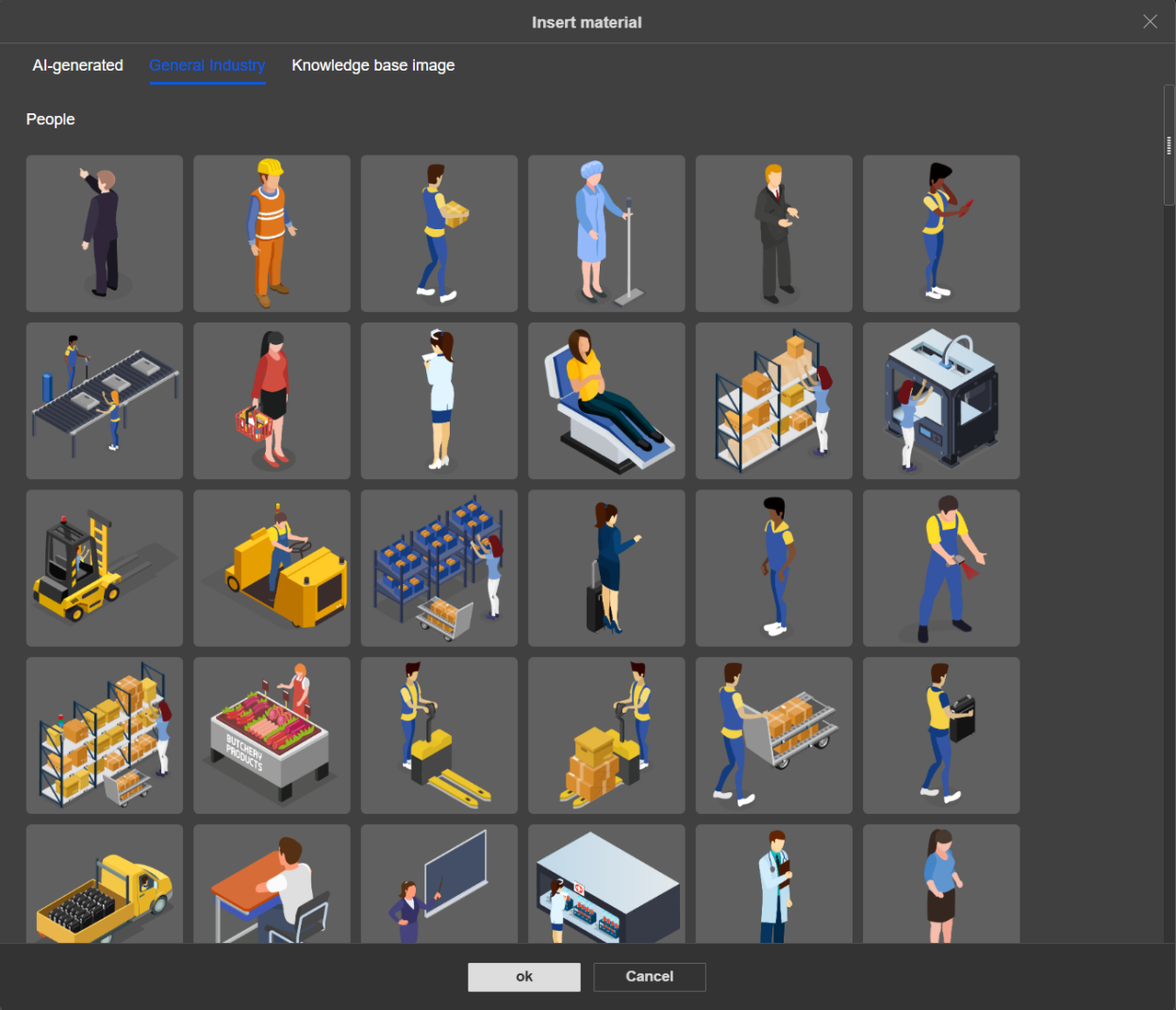Pick the yellow truck with cargo image
This screenshot has width=1176, height=1010.
point(105,885)
